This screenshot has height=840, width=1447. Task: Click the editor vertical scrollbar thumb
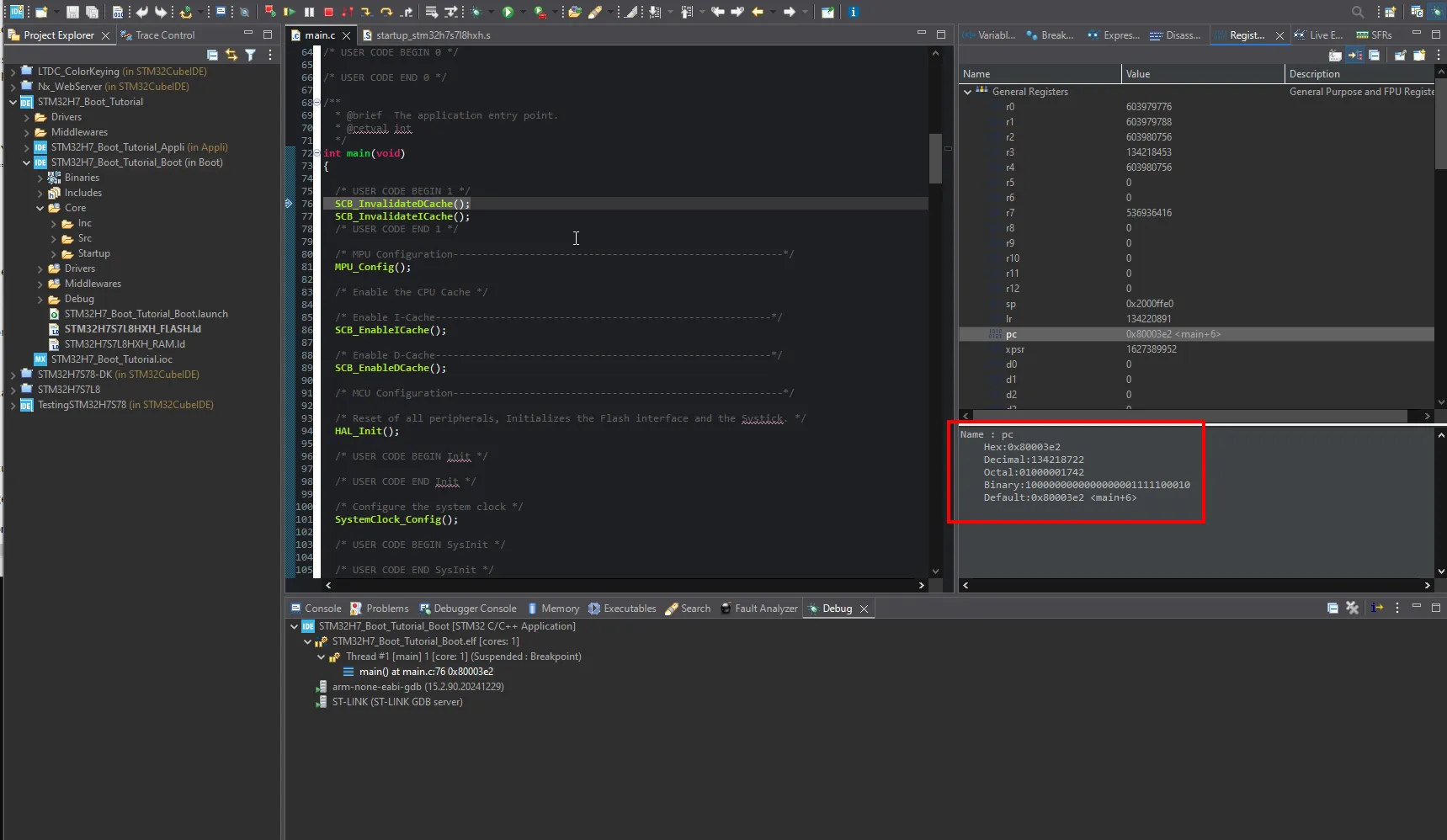[x=935, y=157]
